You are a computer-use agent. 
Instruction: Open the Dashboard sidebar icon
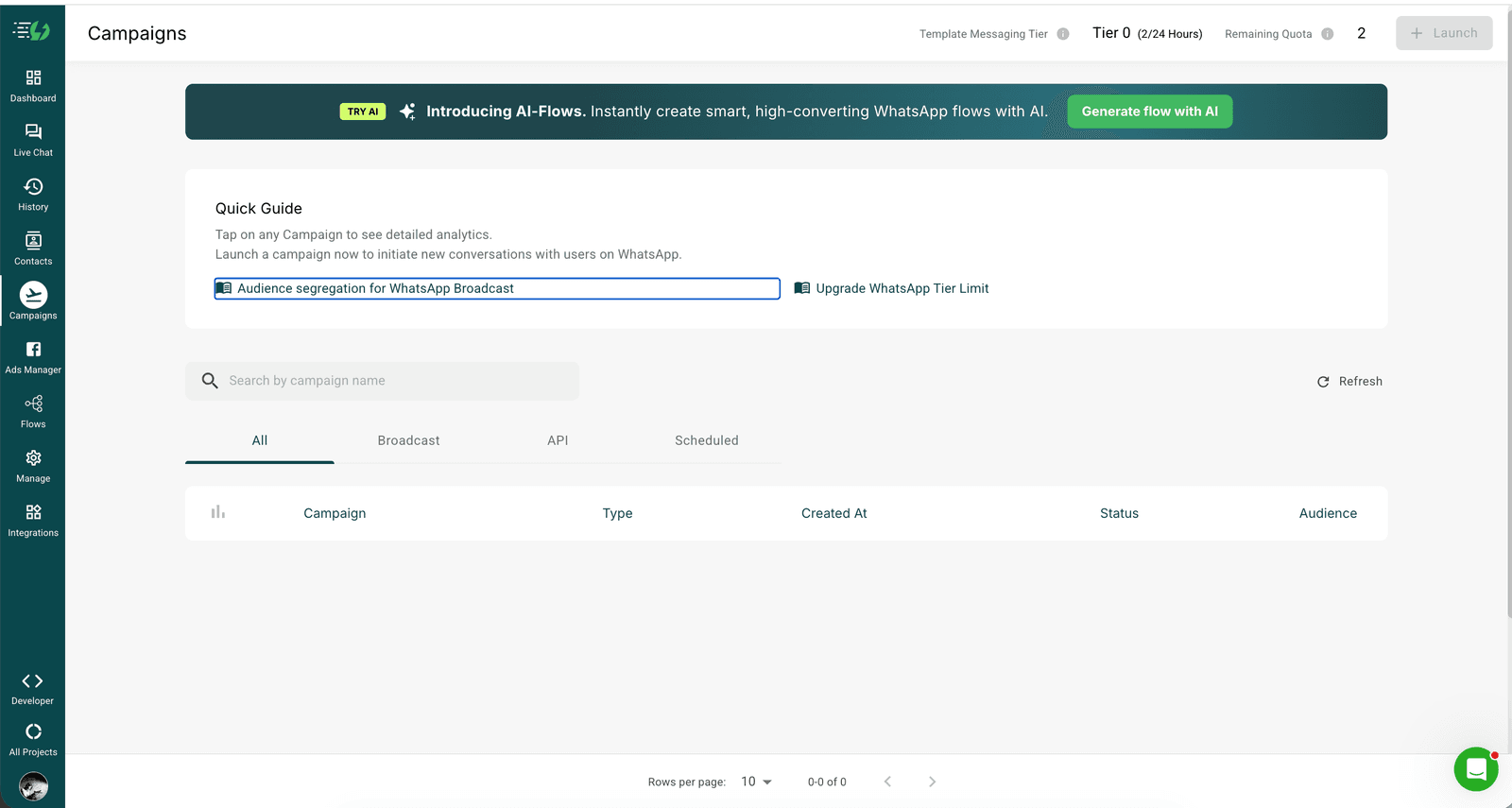33,77
